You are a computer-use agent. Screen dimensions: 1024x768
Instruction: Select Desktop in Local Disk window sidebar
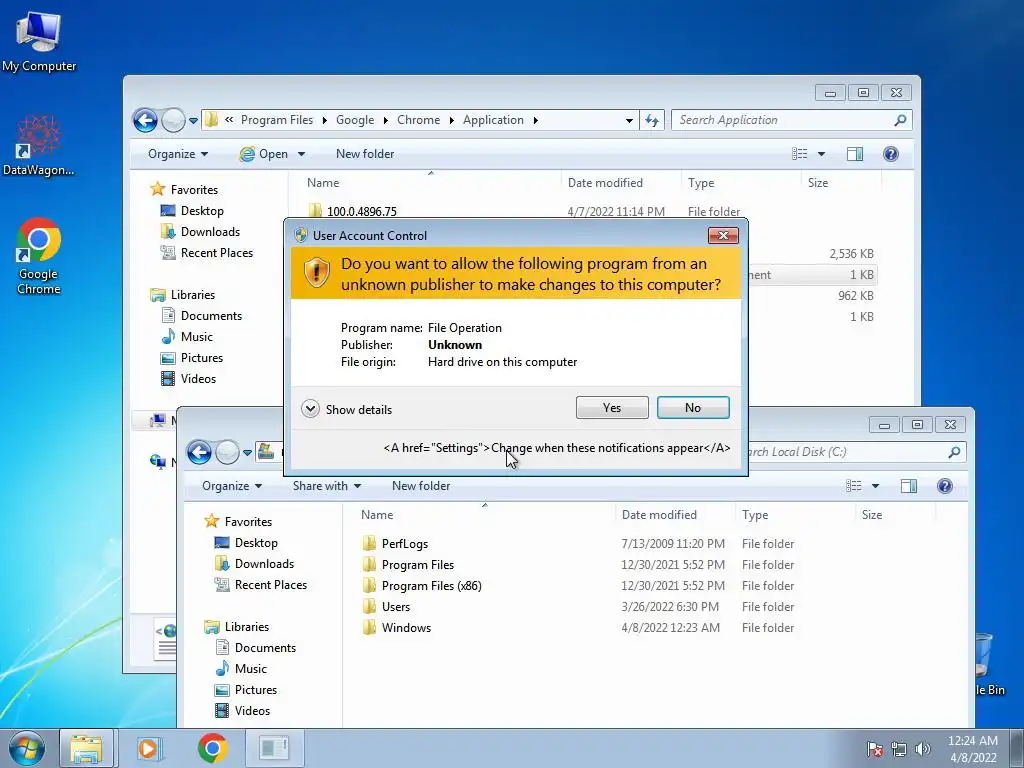(x=256, y=543)
